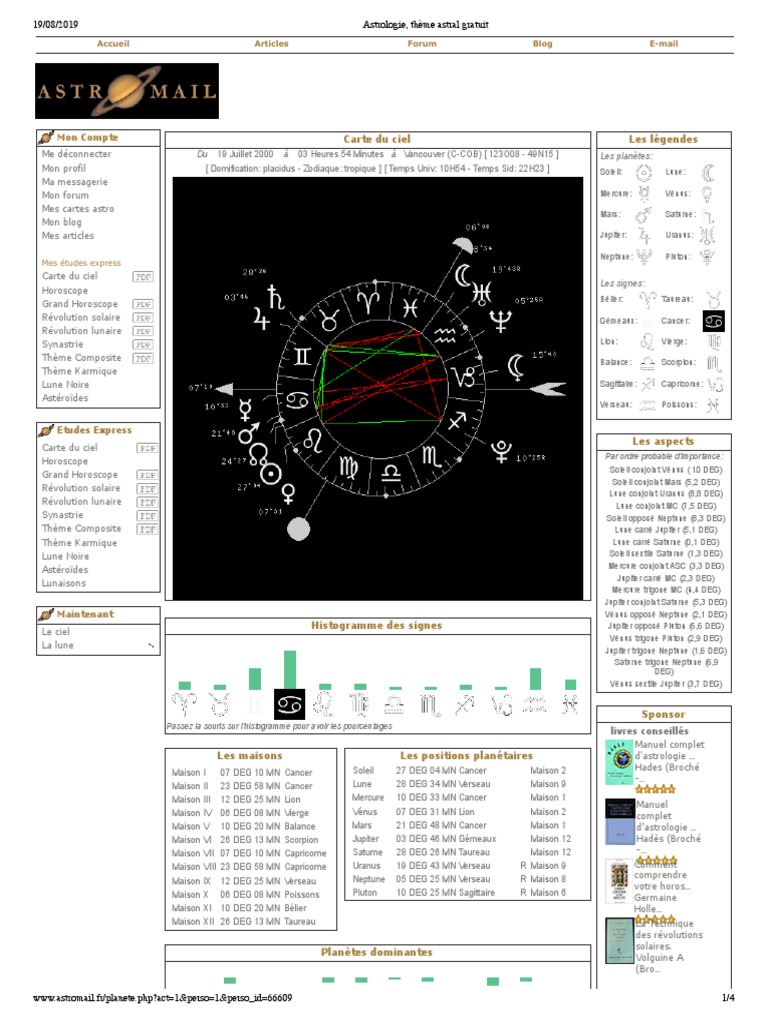Screen dimensions: 768x1024
Task: Click the PDF icon next to Révolution solaire in Etudes Express
Action: pyautogui.click(x=147, y=489)
